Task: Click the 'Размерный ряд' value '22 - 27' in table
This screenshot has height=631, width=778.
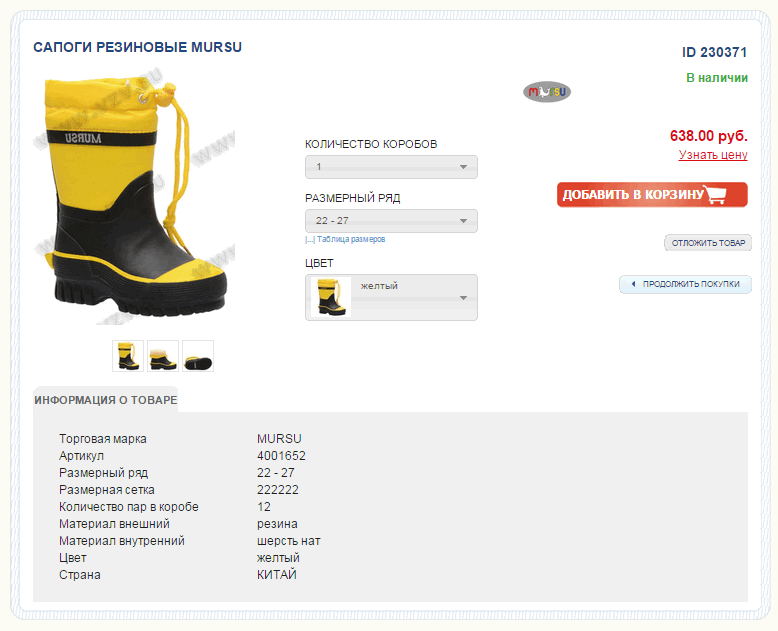Action: (x=276, y=473)
